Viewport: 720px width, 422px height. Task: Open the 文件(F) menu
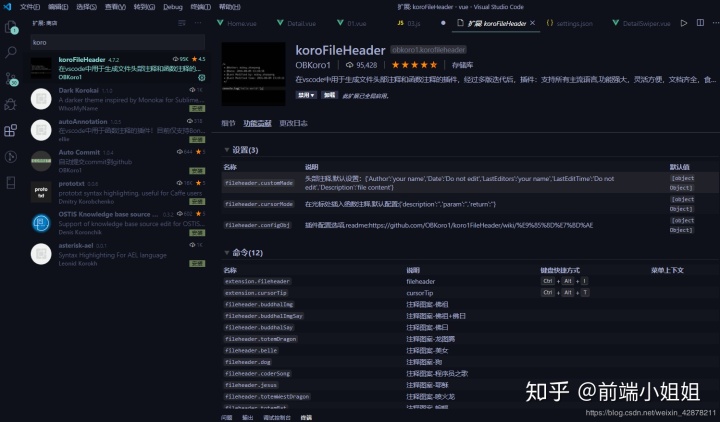click(x=30, y=7)
